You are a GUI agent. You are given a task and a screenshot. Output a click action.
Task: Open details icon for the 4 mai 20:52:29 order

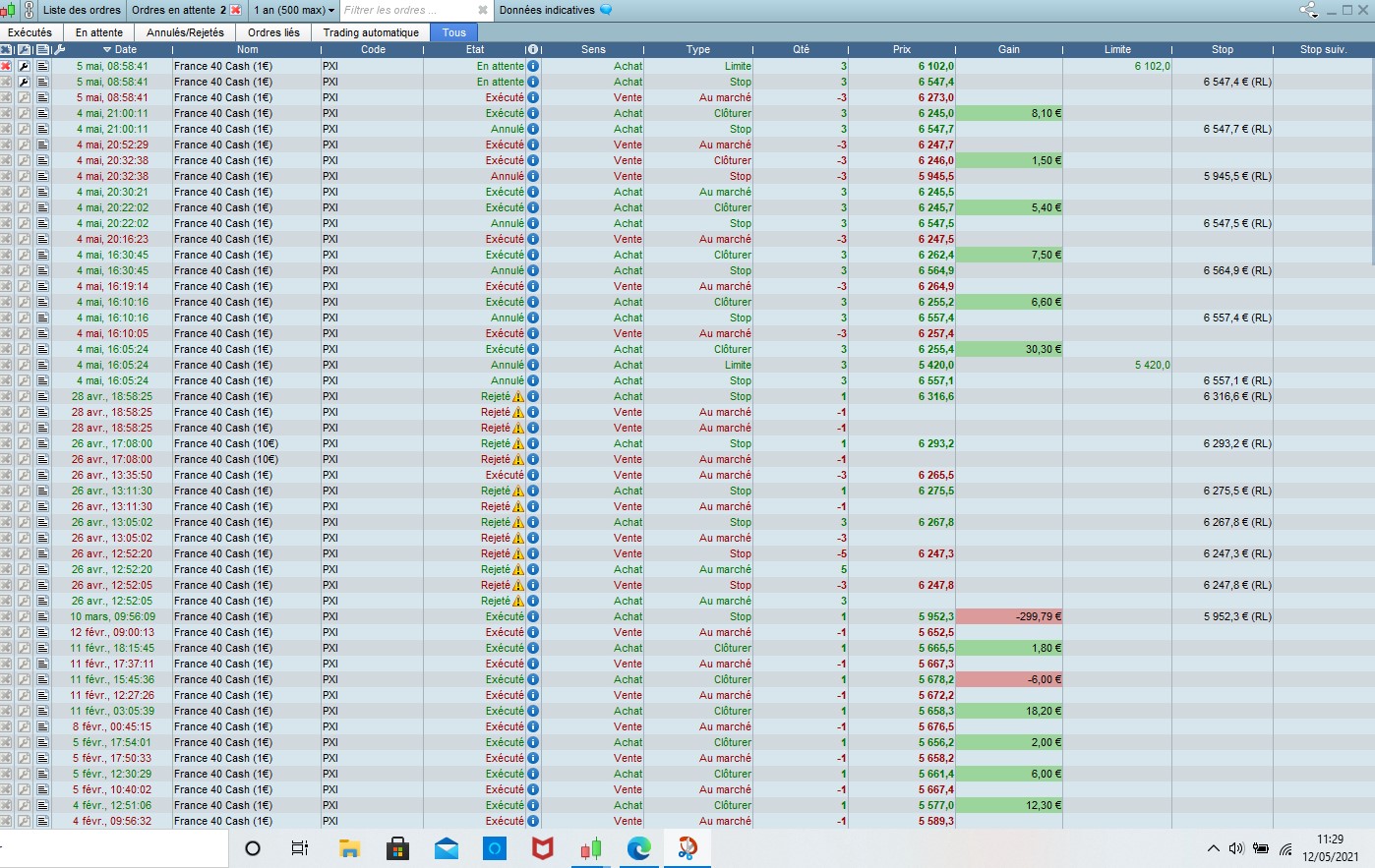click(42, 145)
